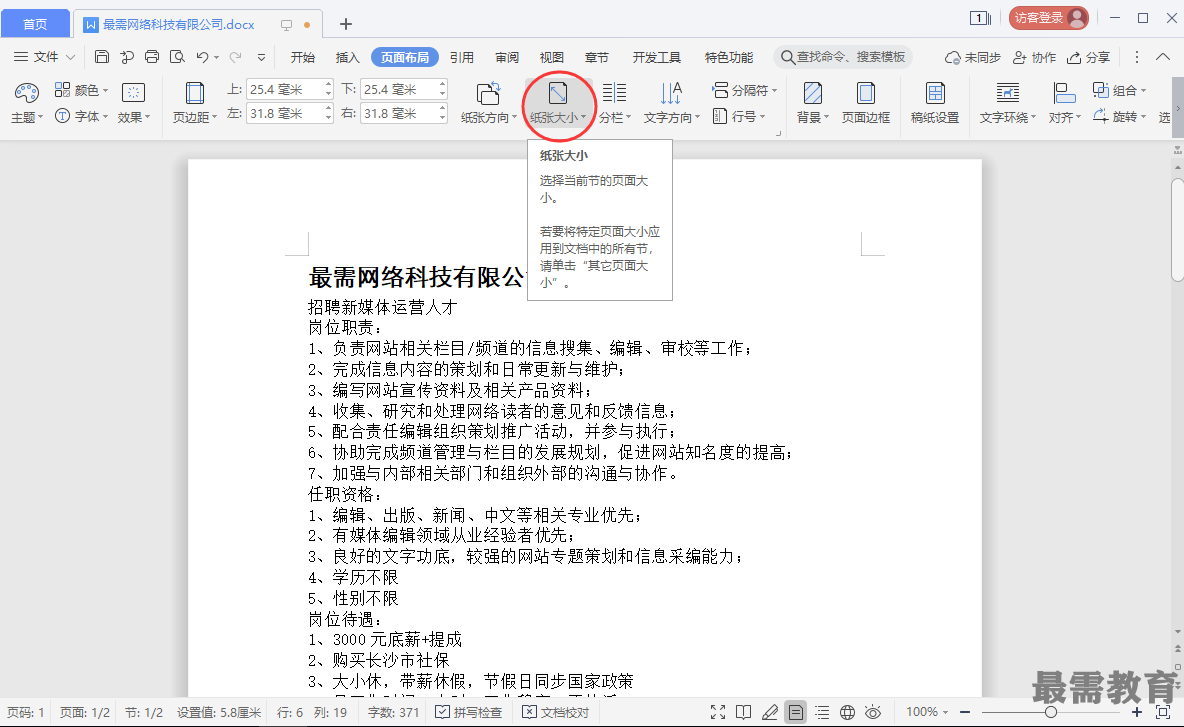
Task: Switch to reading layout view icon
Action: pyautogui.click(x=744, y=712)
